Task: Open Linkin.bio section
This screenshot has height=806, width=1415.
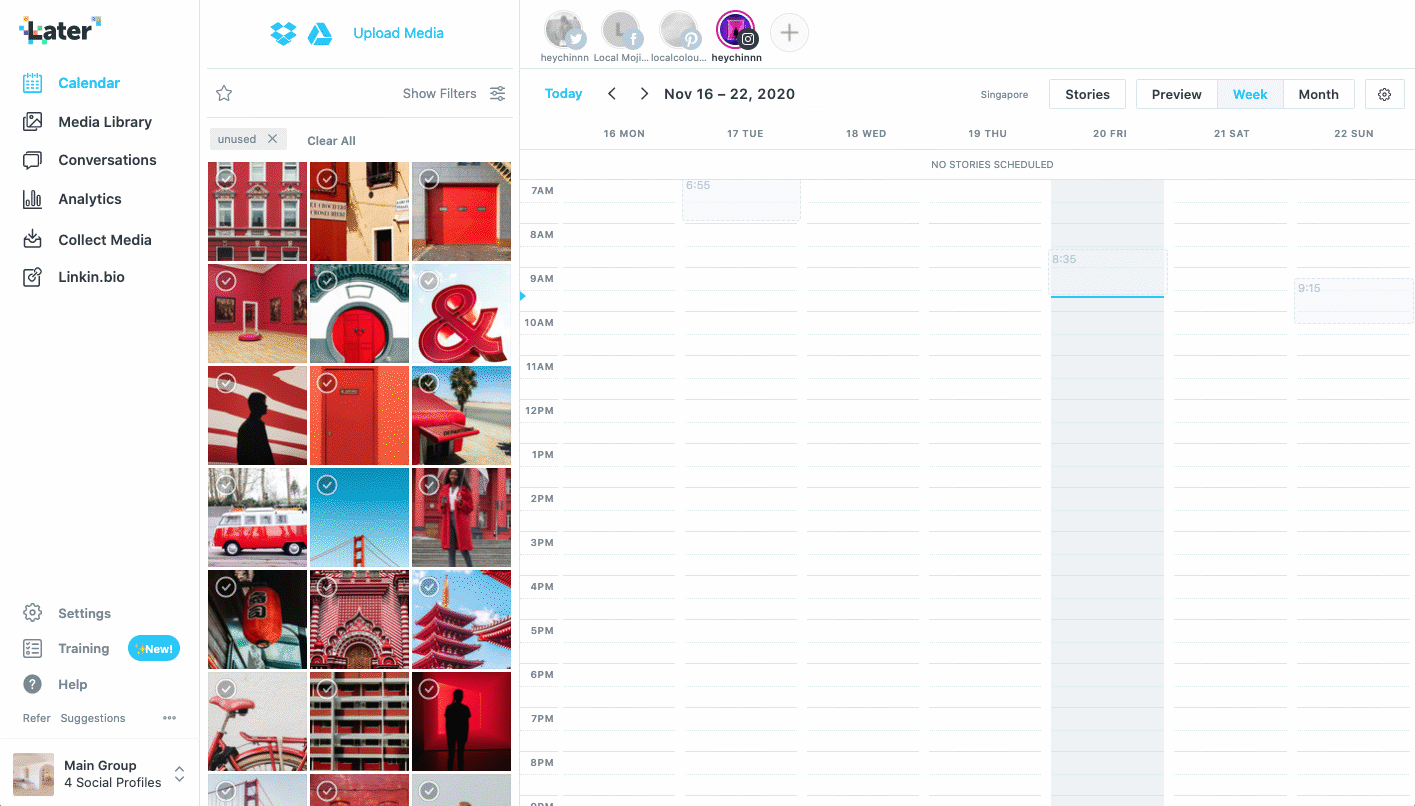Action: click(91, 277)
